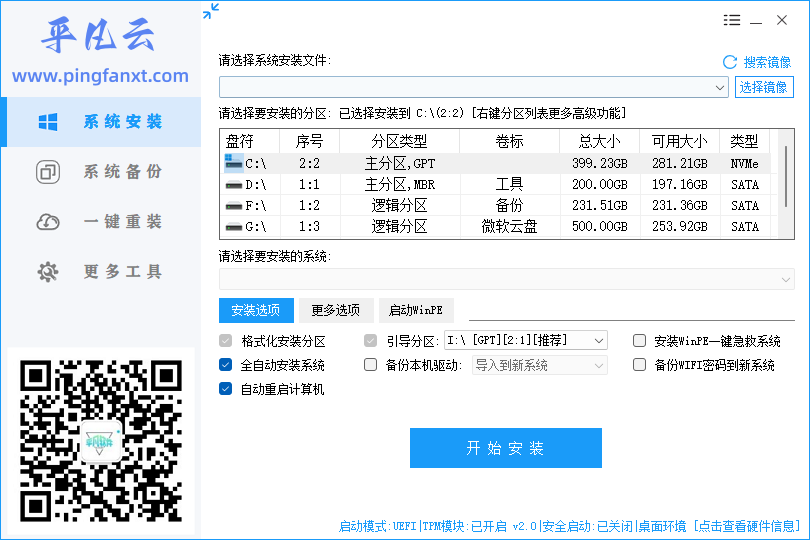This screenshot has height=540, width=810.
Task: Select the 399.23GB total size cell
Action: coord(600,164)
